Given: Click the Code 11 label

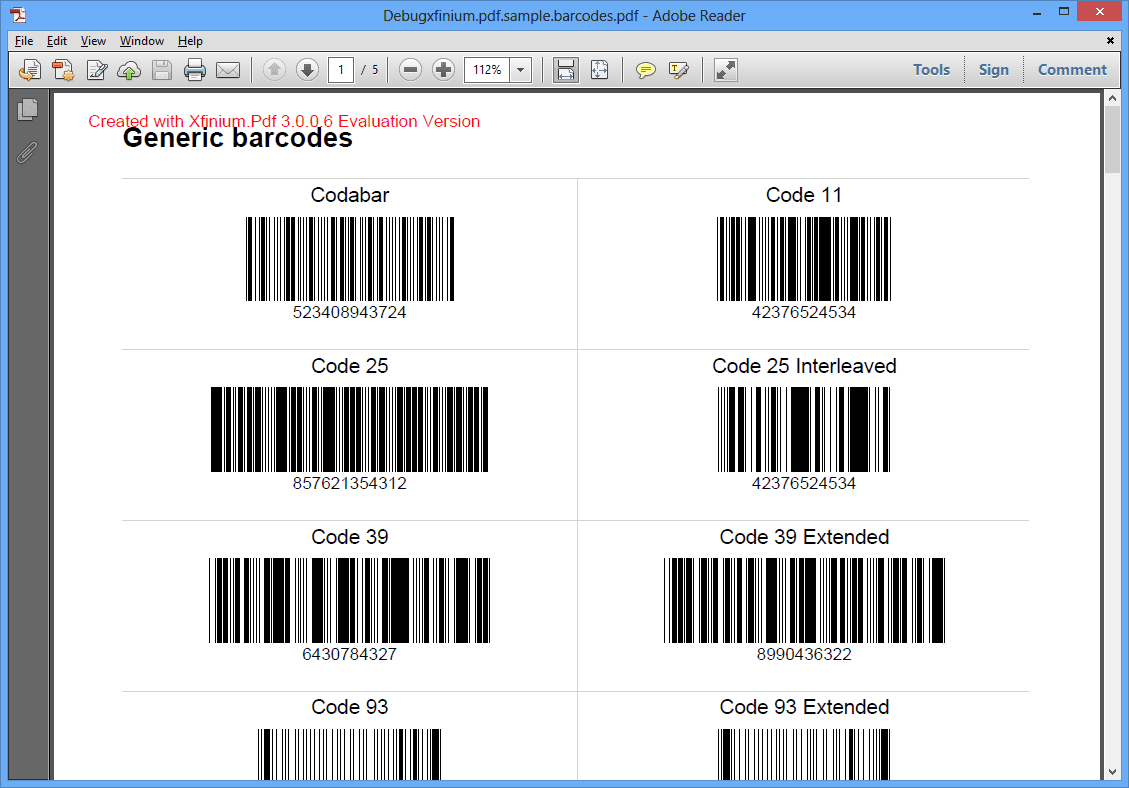Looking at the screenshot, I should (804, 195).
